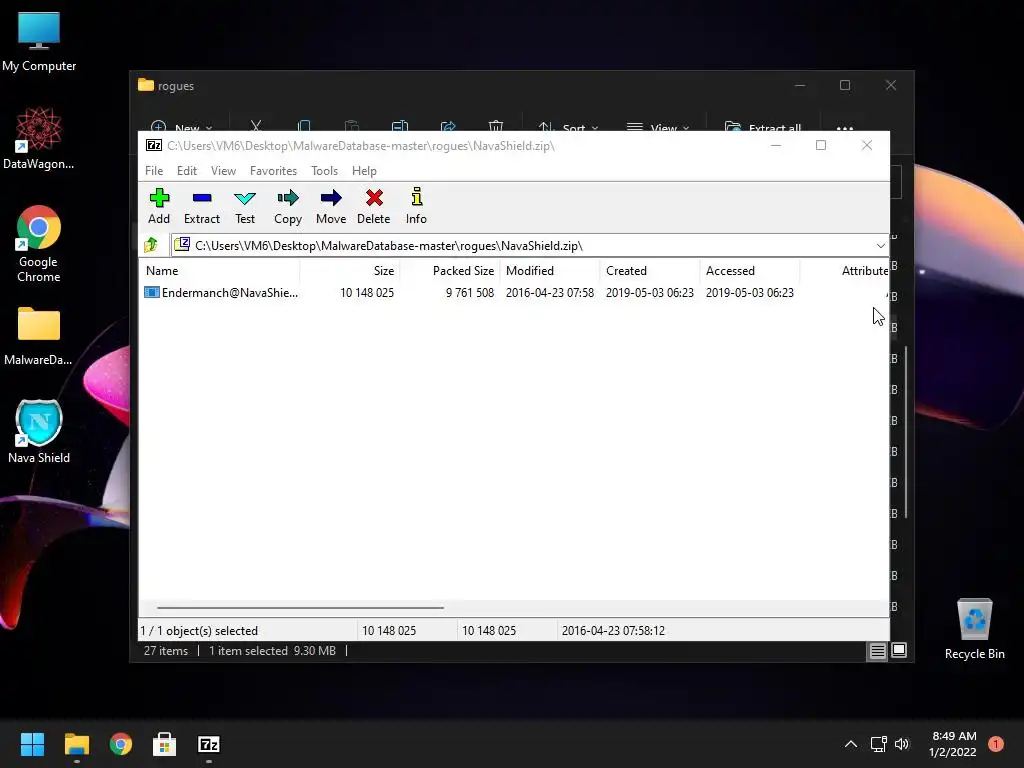Show hidden system tray icons
This screenshot has width=1024, height=768.
point(850,744)
